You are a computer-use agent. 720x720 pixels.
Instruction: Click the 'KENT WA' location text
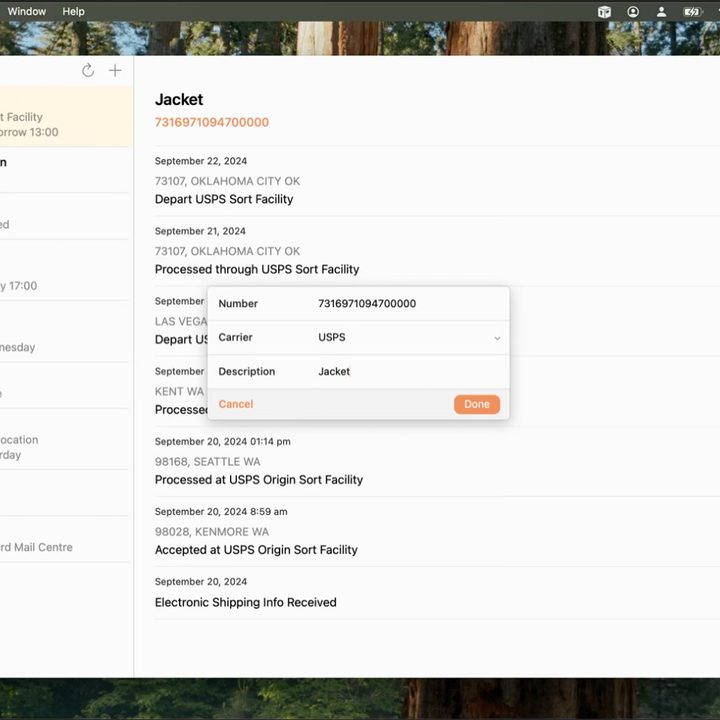tap(179, 391)
